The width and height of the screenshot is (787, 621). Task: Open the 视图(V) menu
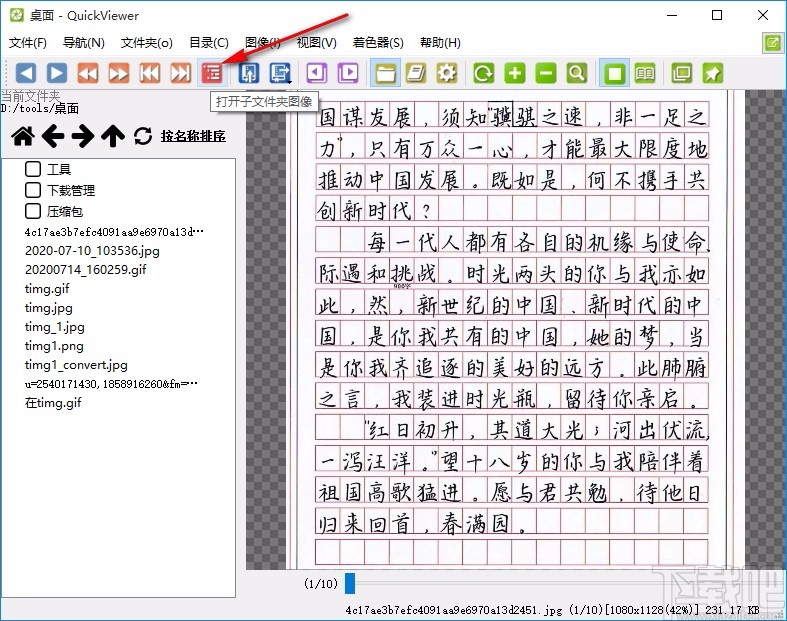coord(317,43)
